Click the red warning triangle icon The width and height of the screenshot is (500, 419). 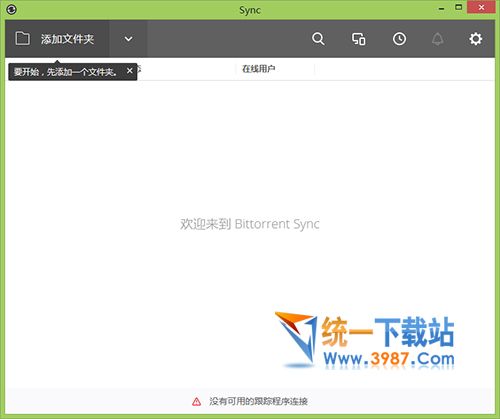point(197,401)
